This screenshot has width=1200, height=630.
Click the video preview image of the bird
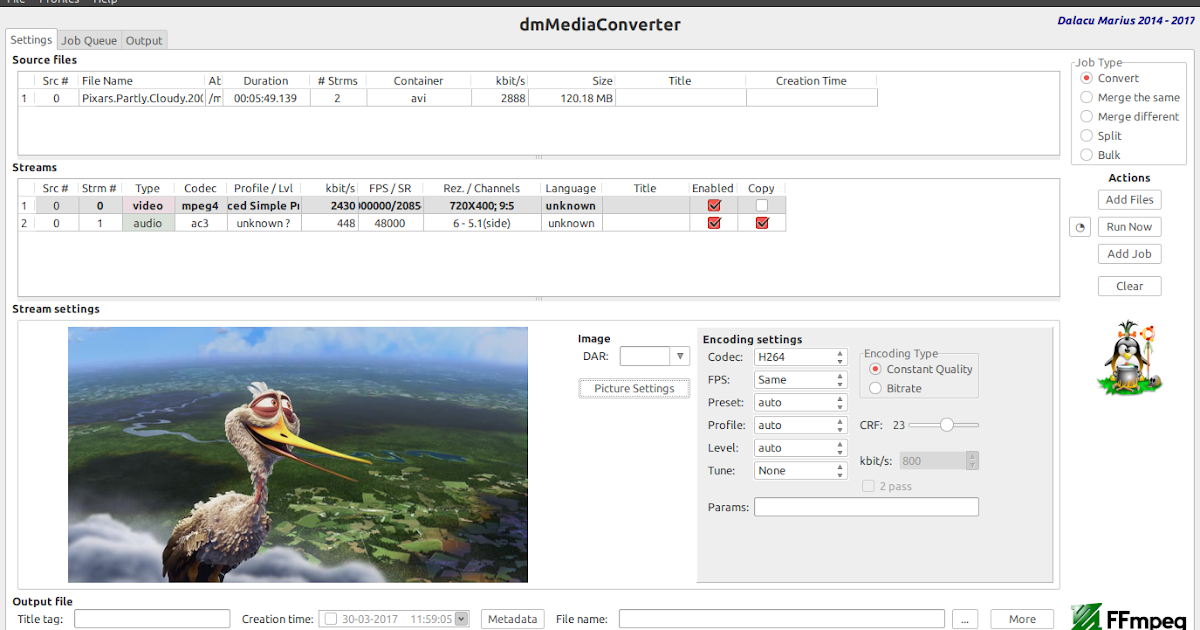coord(298,455)
